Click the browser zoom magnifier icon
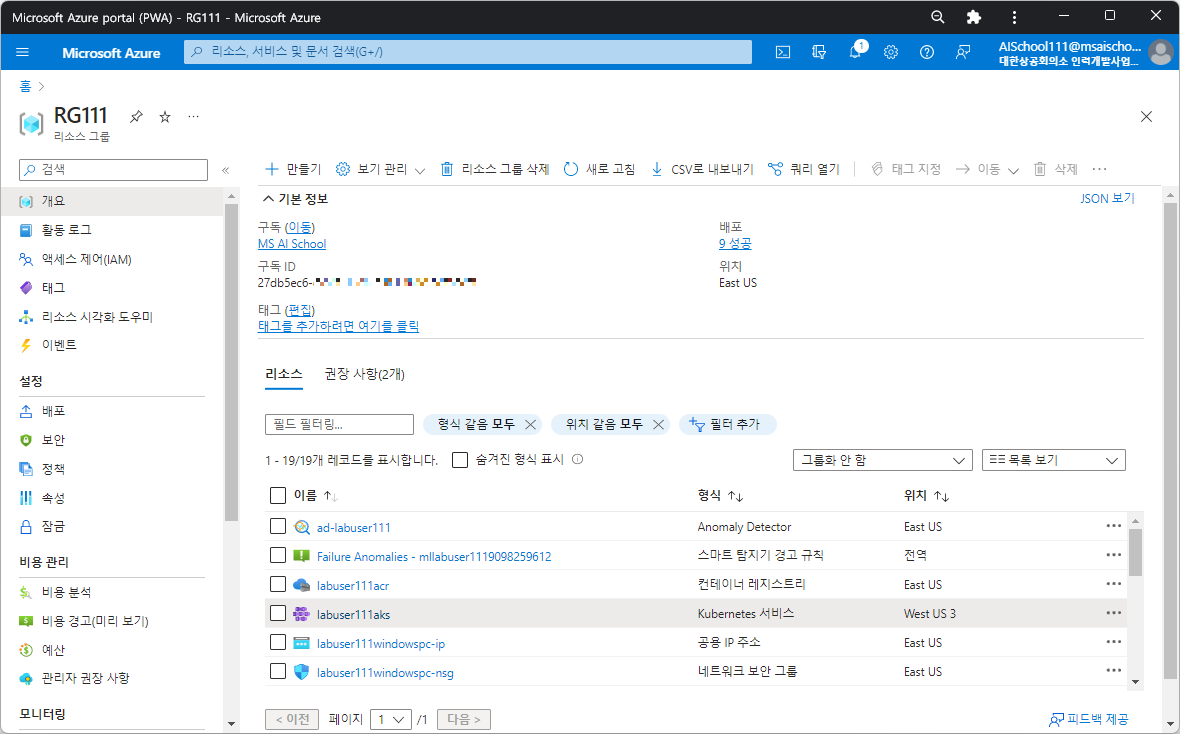Image resolution: width=1180 pixels, height=734 pixels. 938,17
